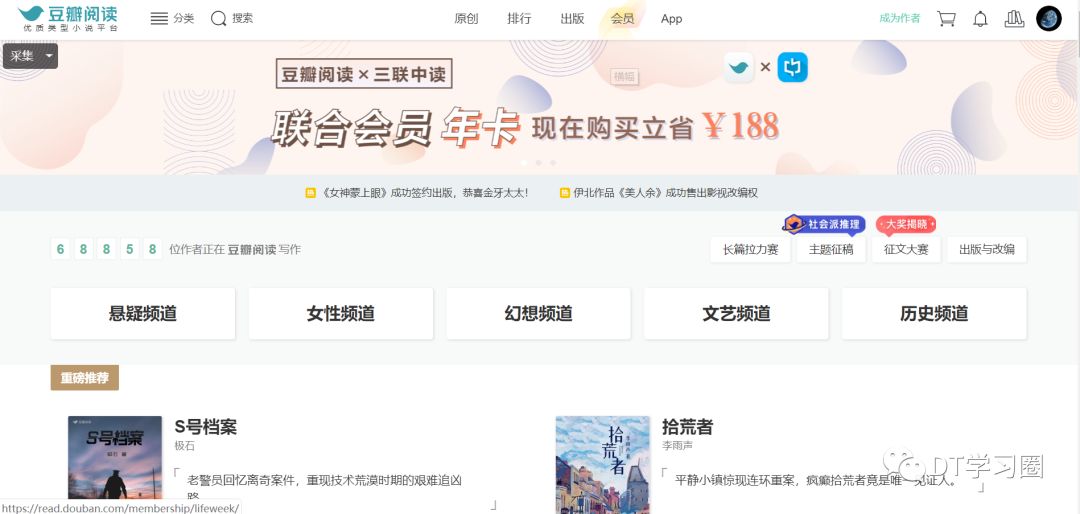Viewport: 1080px width, 514px height.
Task: Open 《美人余》成功售出影视改编权 announcement
Action: coord(665,193)
